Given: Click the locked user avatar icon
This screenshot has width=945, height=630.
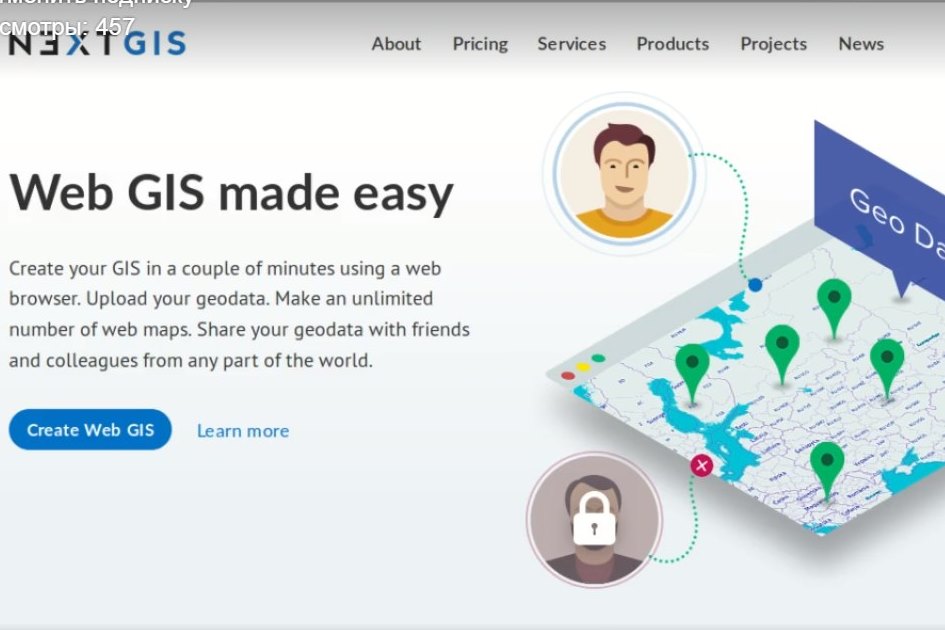Looking at the screenshot, I should (595, 519).
